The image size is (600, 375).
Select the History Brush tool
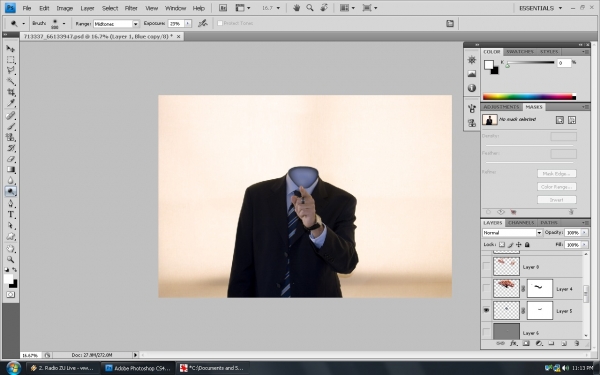[10, 148]
